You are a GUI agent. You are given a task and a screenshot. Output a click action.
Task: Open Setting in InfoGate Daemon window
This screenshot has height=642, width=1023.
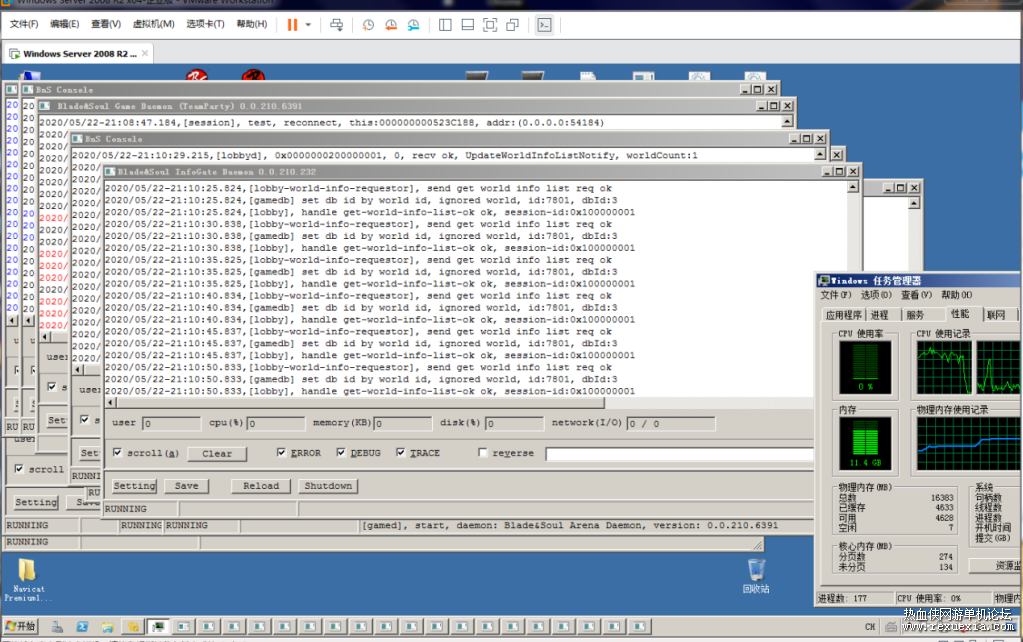click(134, 486)
